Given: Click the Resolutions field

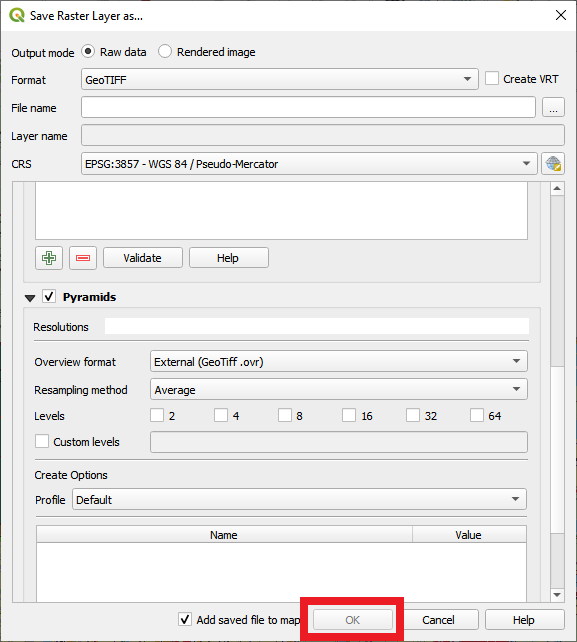Looking at the screenshot, I should [x=317, y=326].
